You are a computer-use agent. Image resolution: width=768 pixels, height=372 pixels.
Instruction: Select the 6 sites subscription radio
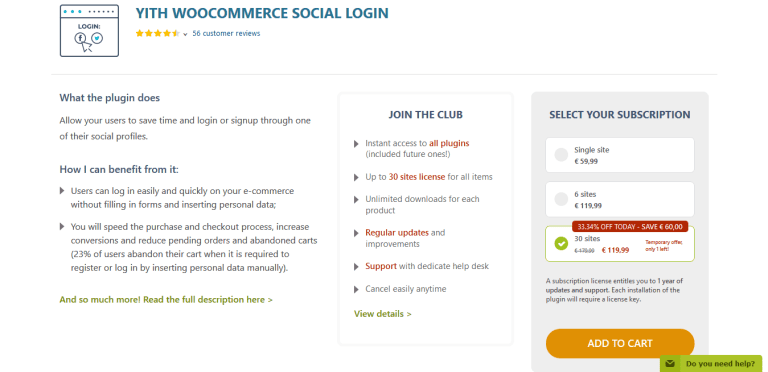[x=561, y=199]
